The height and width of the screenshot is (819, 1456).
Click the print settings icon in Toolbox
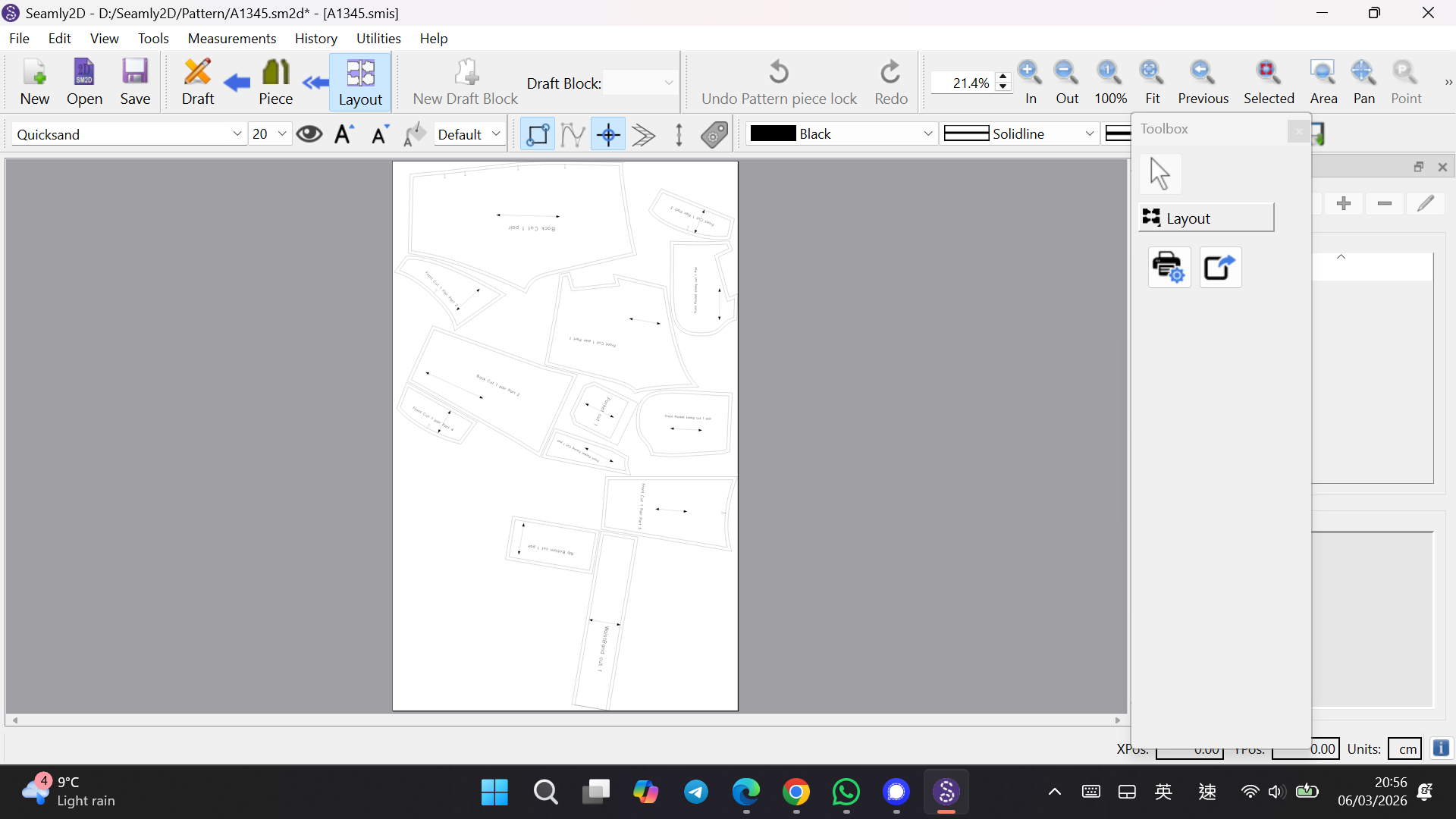click(1169, 268)
